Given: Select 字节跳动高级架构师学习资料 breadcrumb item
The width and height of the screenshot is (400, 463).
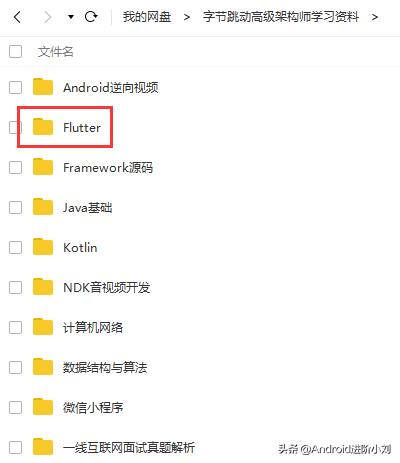Looking at the screenshot, I should pyautogui.click(x=281, y=17).
